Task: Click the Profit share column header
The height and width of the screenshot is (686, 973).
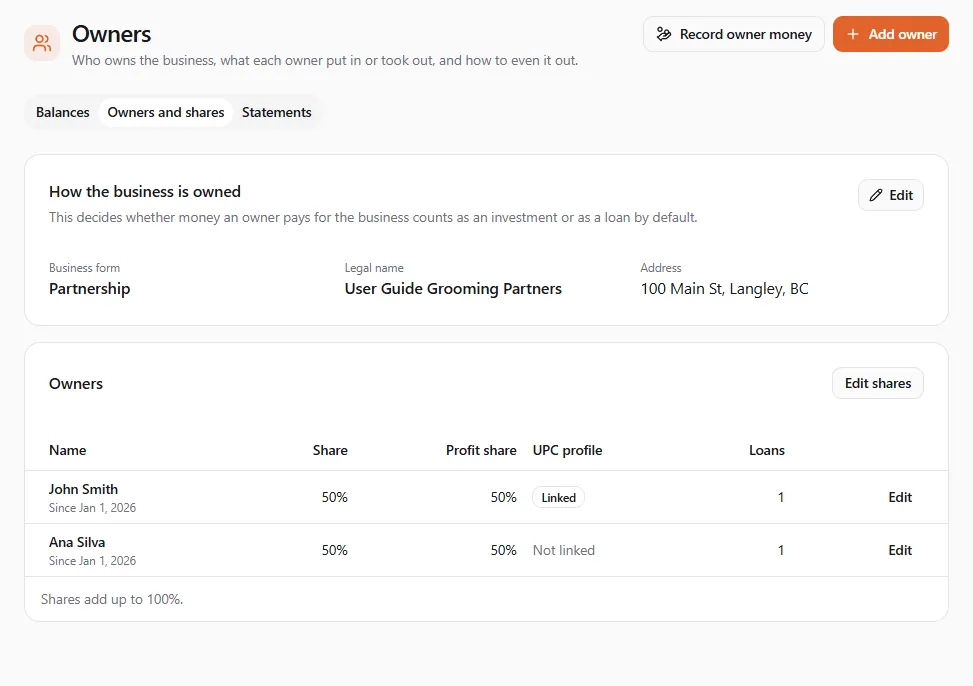Action: pyautogui.click(x=481, y=450)
